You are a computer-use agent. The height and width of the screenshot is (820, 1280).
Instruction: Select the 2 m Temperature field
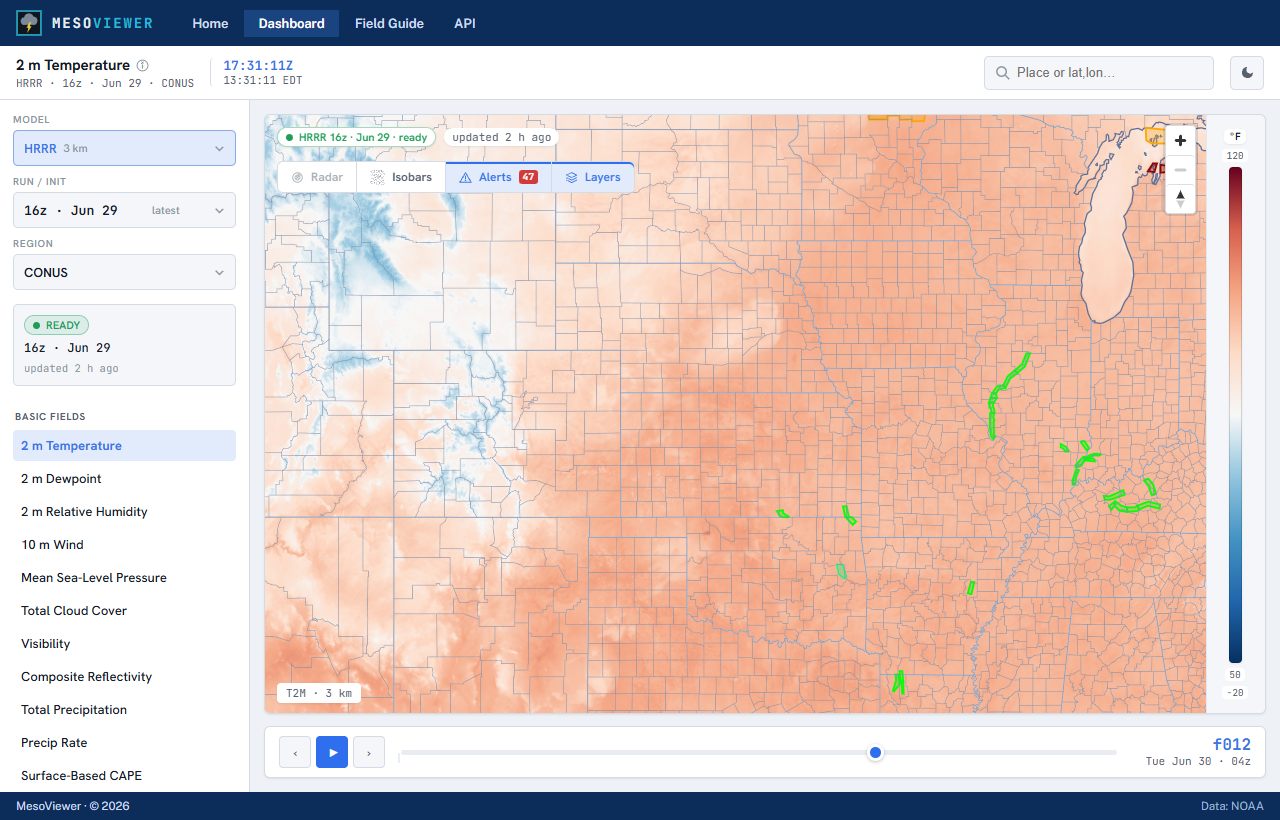pos(124,446)
